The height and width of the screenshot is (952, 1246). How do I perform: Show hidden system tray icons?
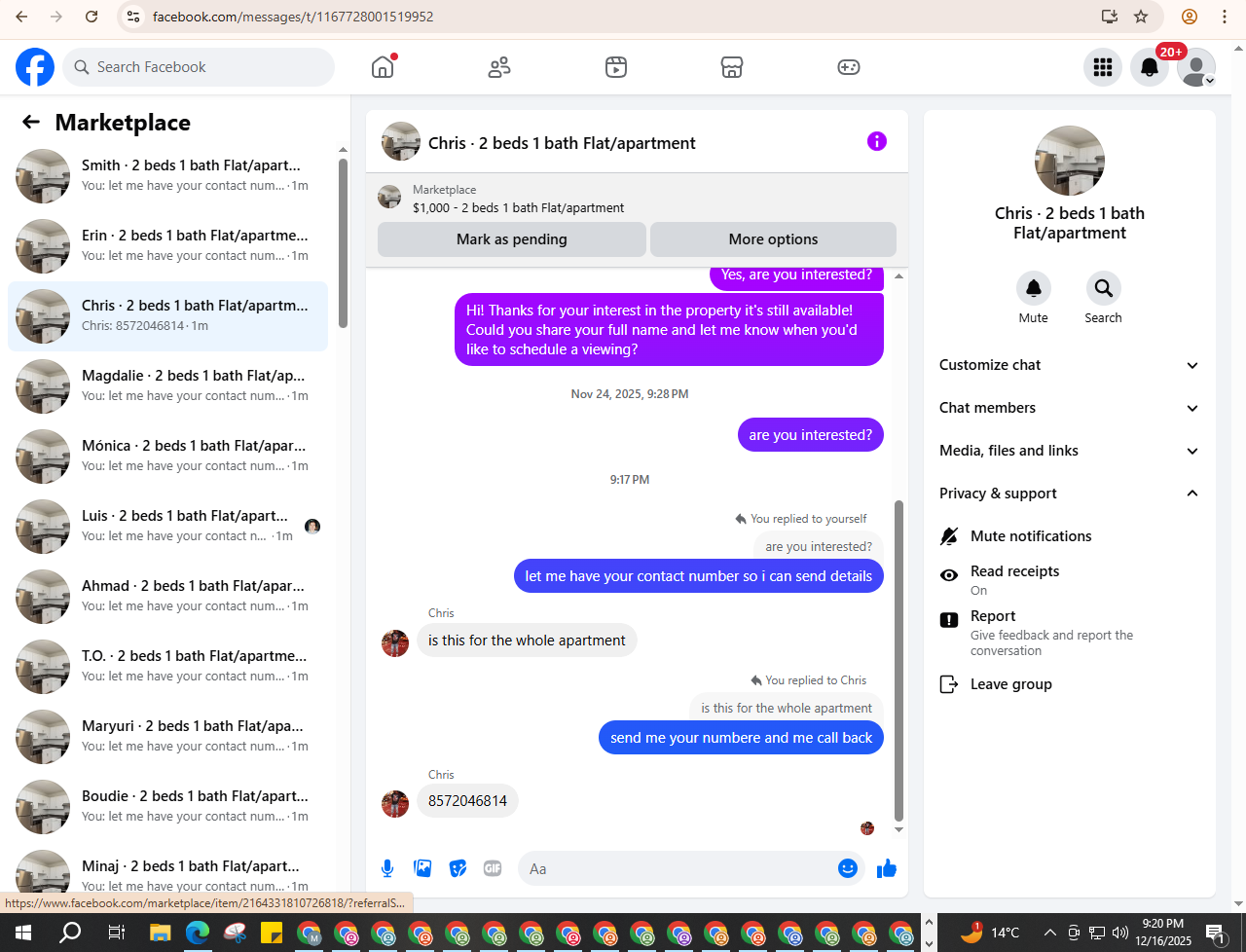point(1049,933)
